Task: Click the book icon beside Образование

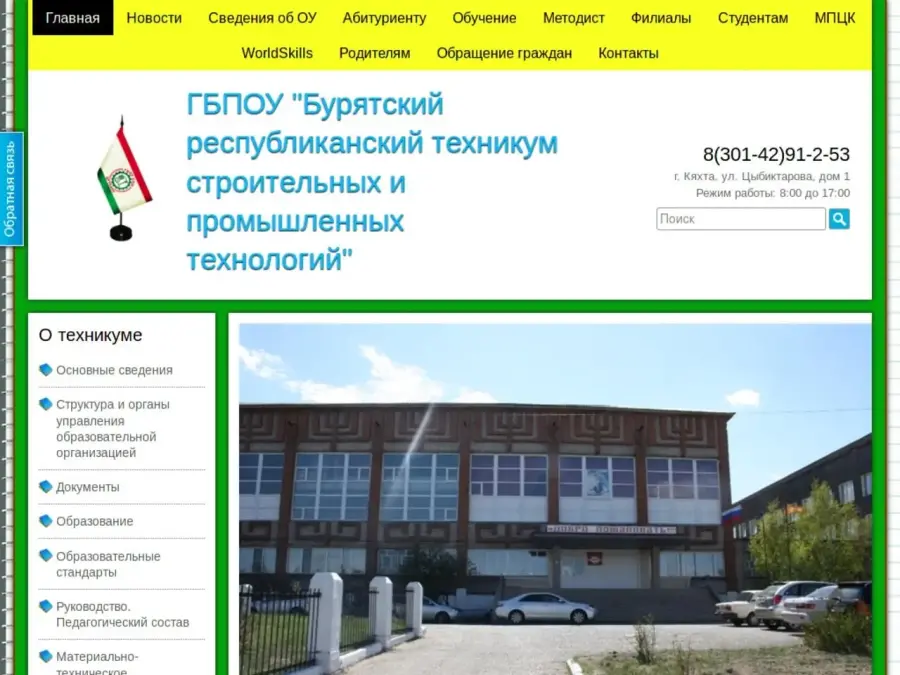Action: tap(45, 521)
